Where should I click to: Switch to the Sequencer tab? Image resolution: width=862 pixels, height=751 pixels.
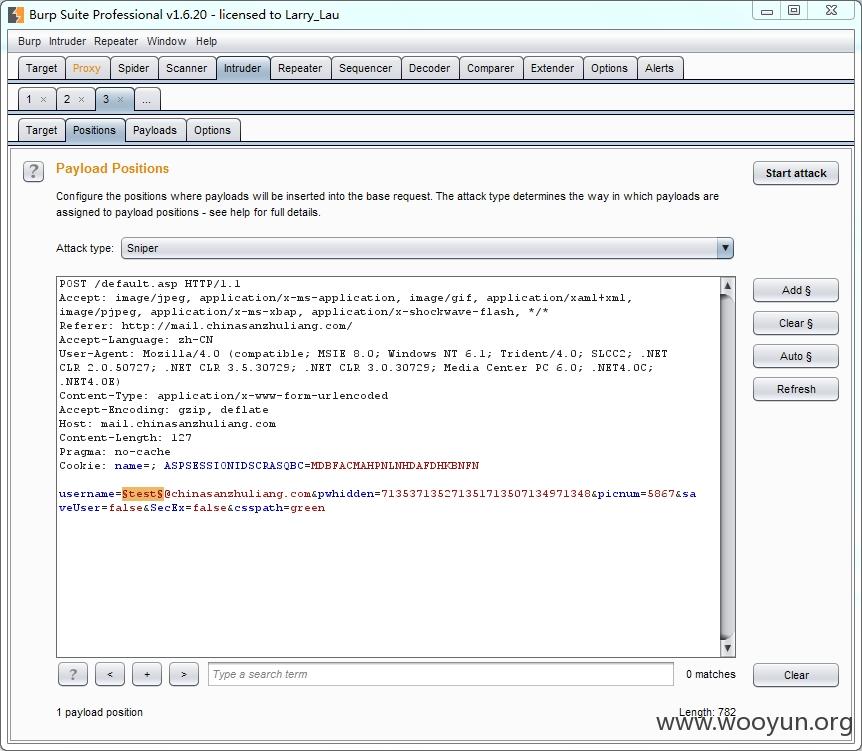[366, 68]
